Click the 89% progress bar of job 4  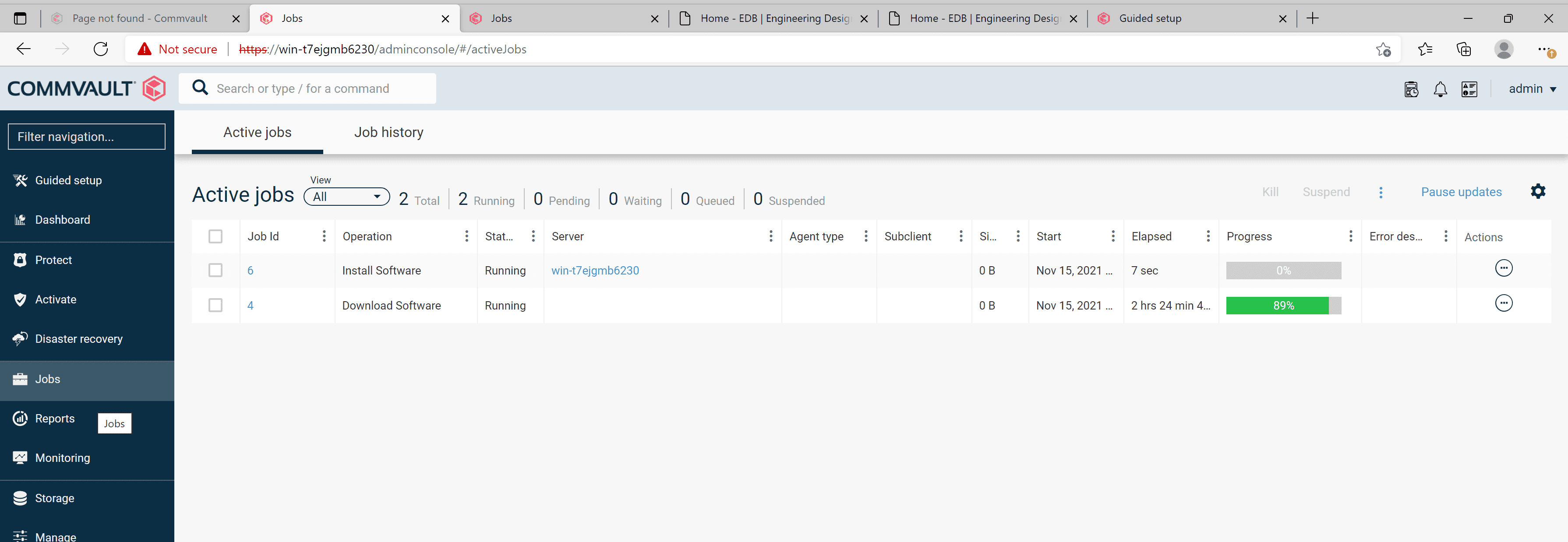(1283, 306)
